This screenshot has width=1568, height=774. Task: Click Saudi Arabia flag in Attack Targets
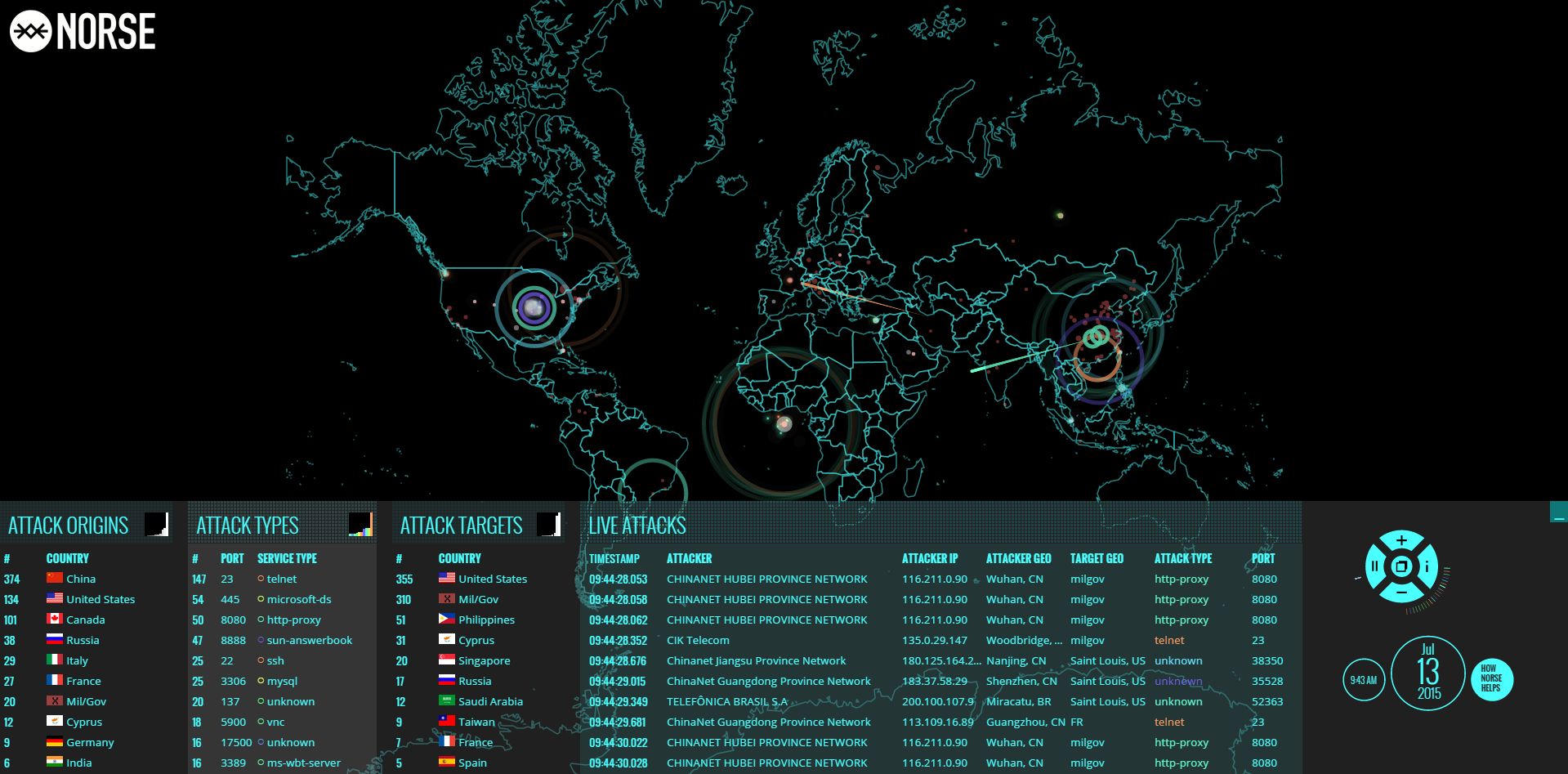pyautogui.click(x=447, y=700)
